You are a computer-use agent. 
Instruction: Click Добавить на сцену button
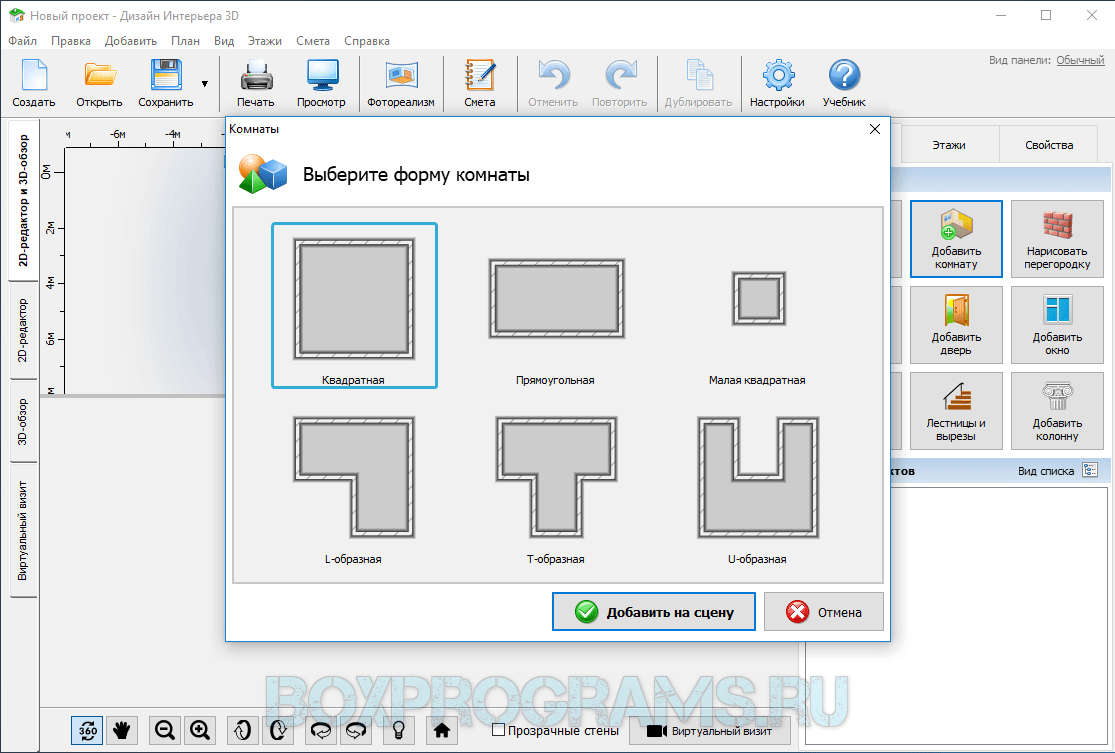(653, 612)
